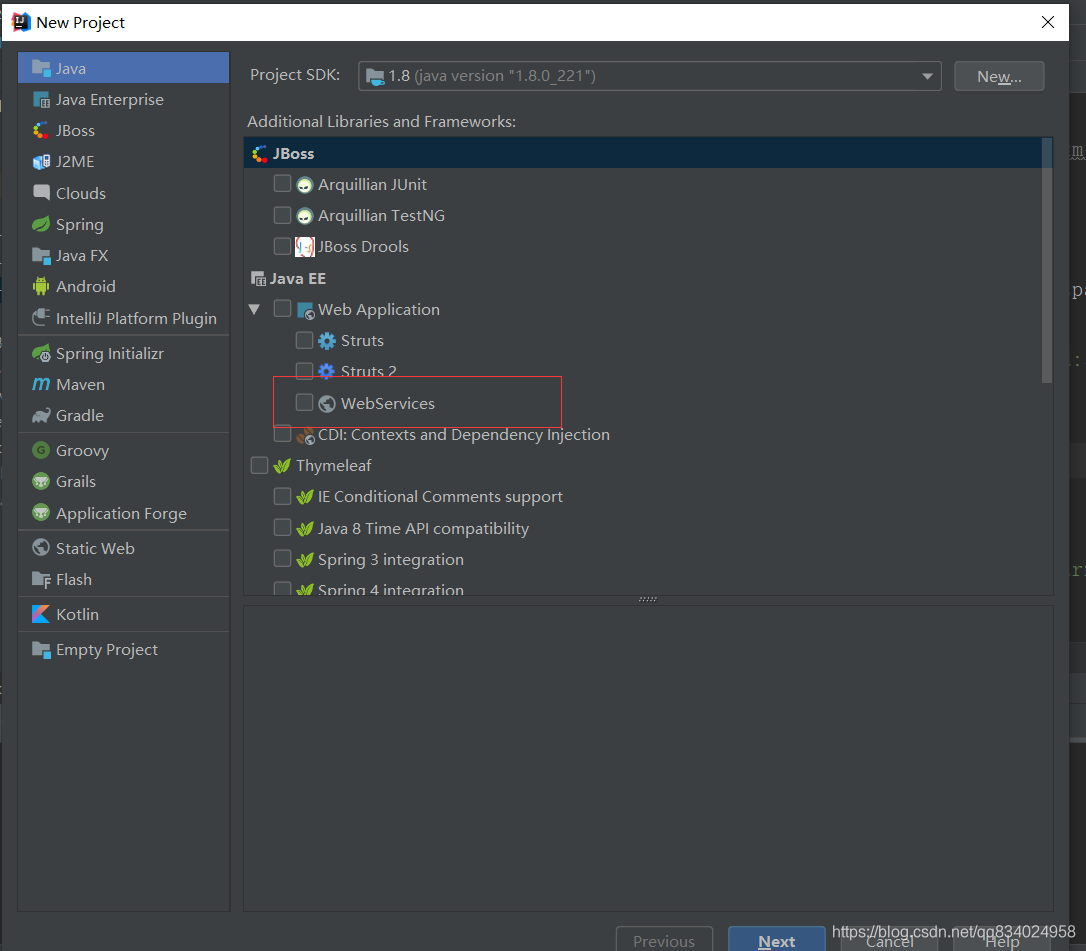Image resolution: width=1086 pixels, height=951 pixels.
Task: Click the Empty Project folder icon
Action: 42,650
